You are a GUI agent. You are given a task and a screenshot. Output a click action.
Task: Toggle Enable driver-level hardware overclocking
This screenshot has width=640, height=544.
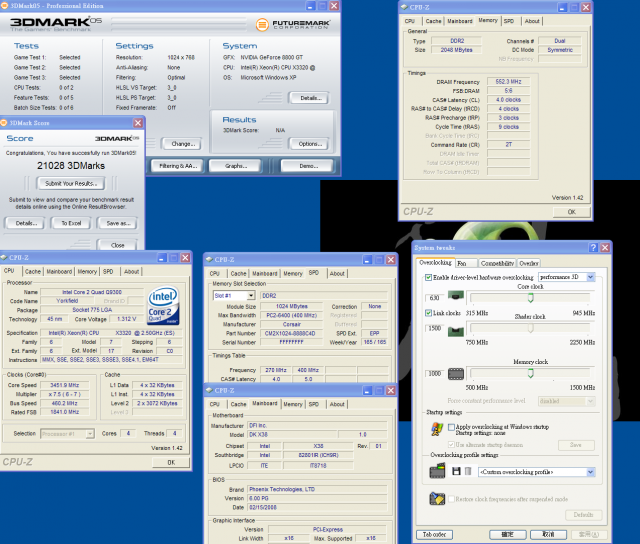[428, 277]
